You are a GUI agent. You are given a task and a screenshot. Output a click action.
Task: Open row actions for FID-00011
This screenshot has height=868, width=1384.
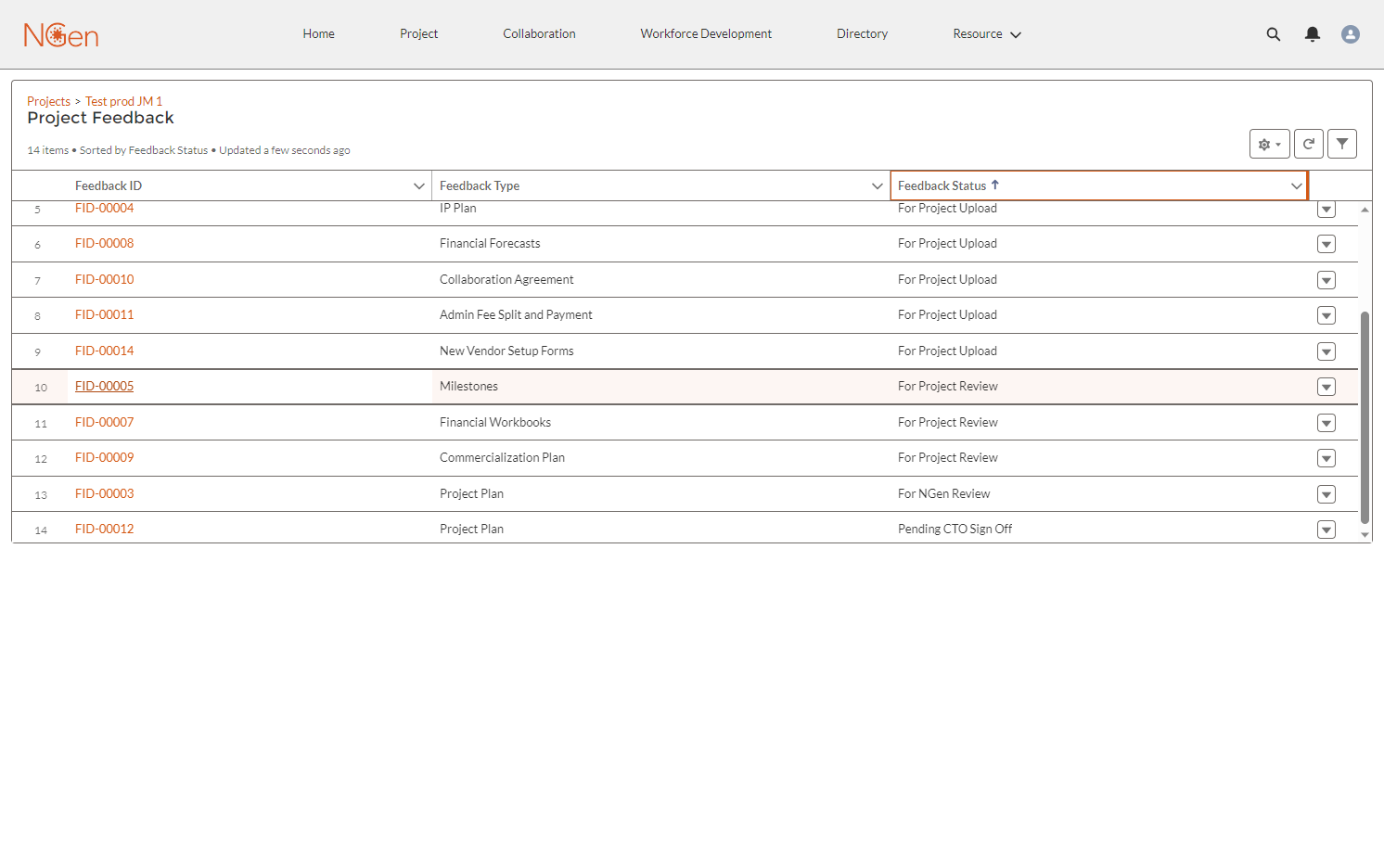pyautogui.click(x=1326, y=315)
